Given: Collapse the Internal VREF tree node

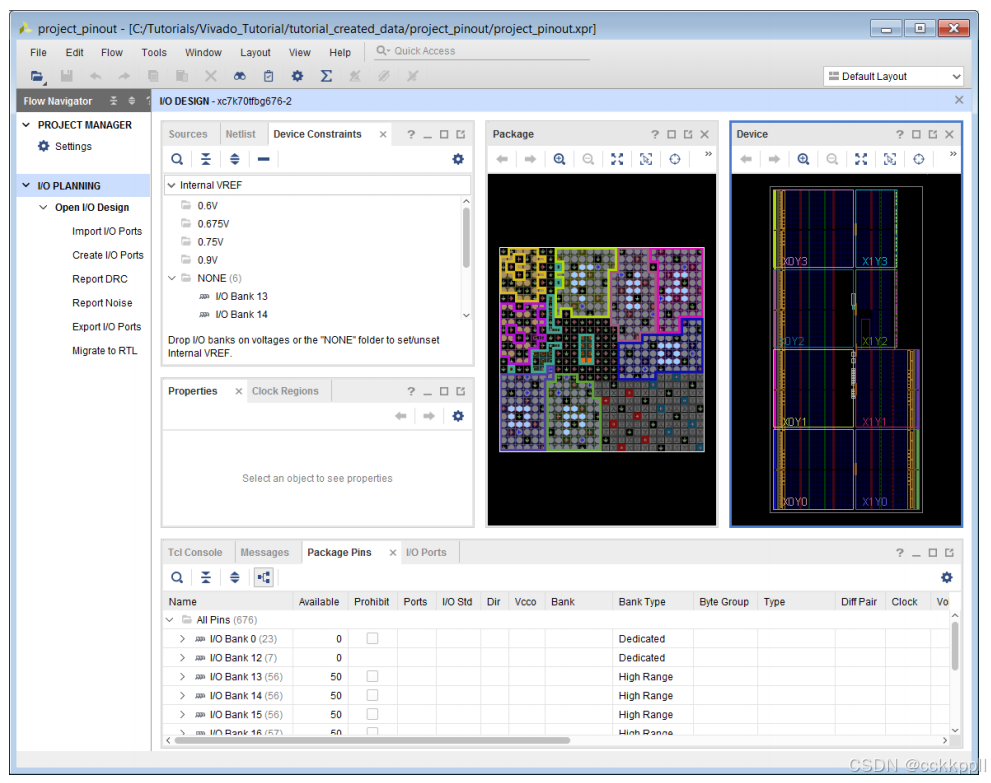Looking at the screenshot, I should [x=172, y=185].
